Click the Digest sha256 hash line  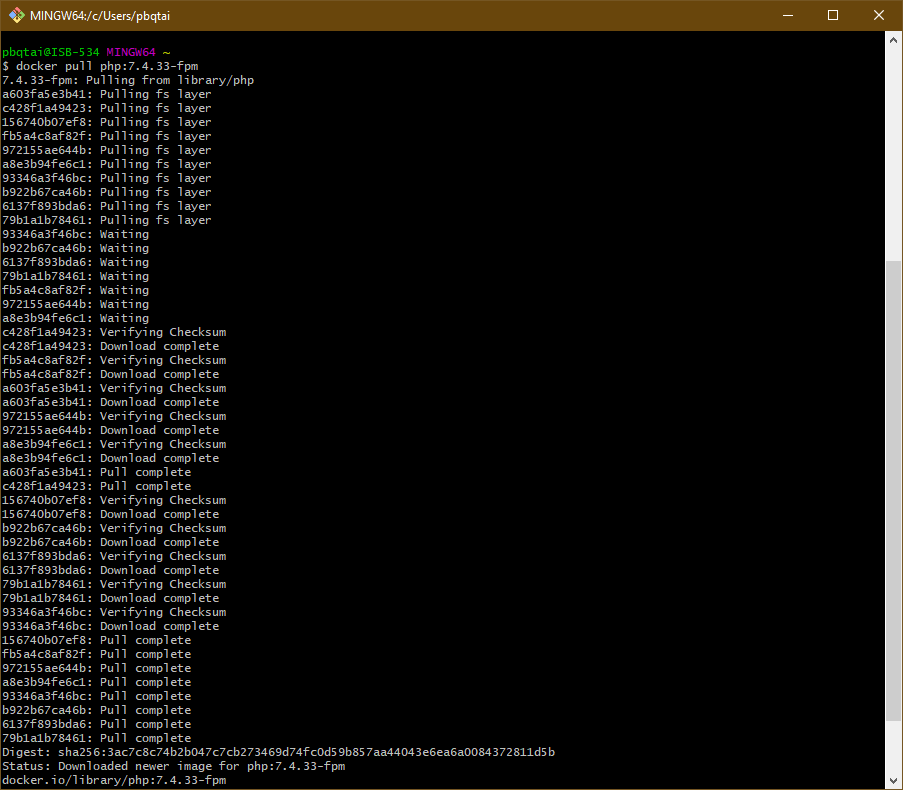tap(278, 752)
